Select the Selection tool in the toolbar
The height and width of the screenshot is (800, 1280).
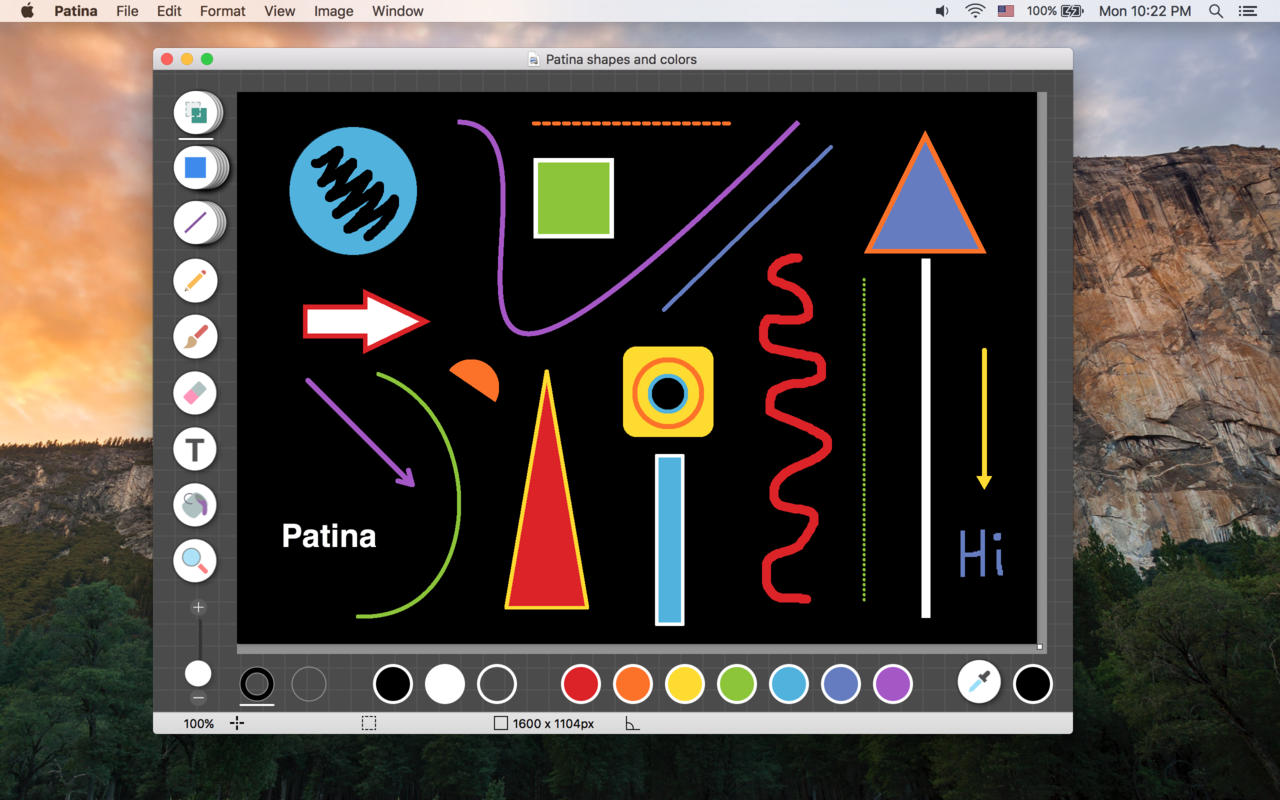pyautogui.click(x=196, y=113)
